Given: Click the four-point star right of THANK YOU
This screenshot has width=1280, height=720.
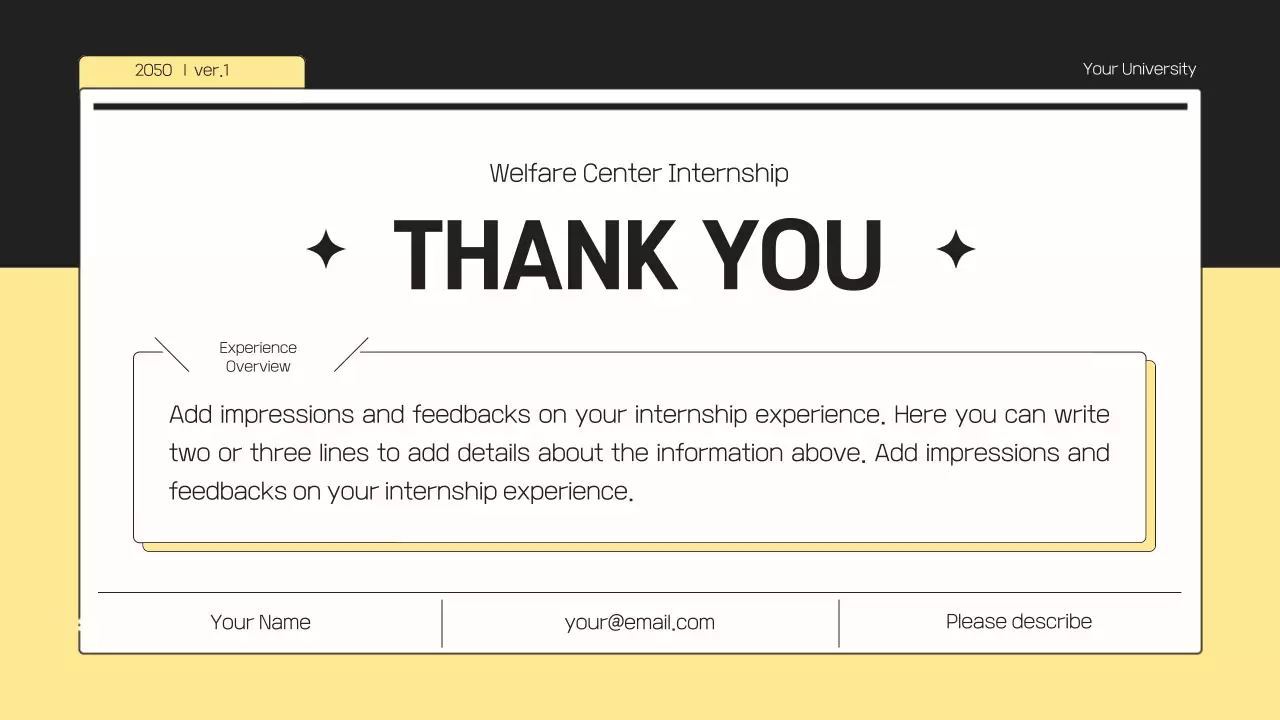Looking at the screenshot, I should tap(955, 249).
